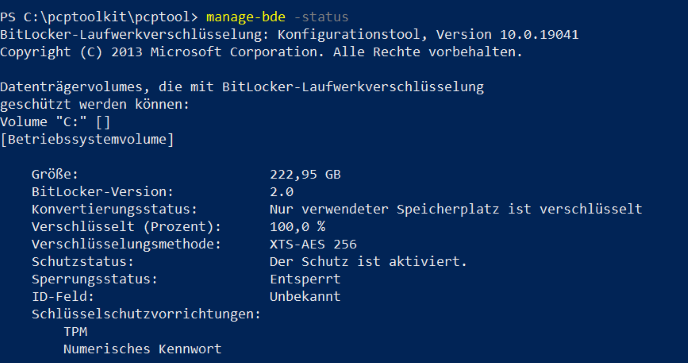Click the Copyright Microsoft Corporation line
This screenshot has width=688, height=363.
262,52
